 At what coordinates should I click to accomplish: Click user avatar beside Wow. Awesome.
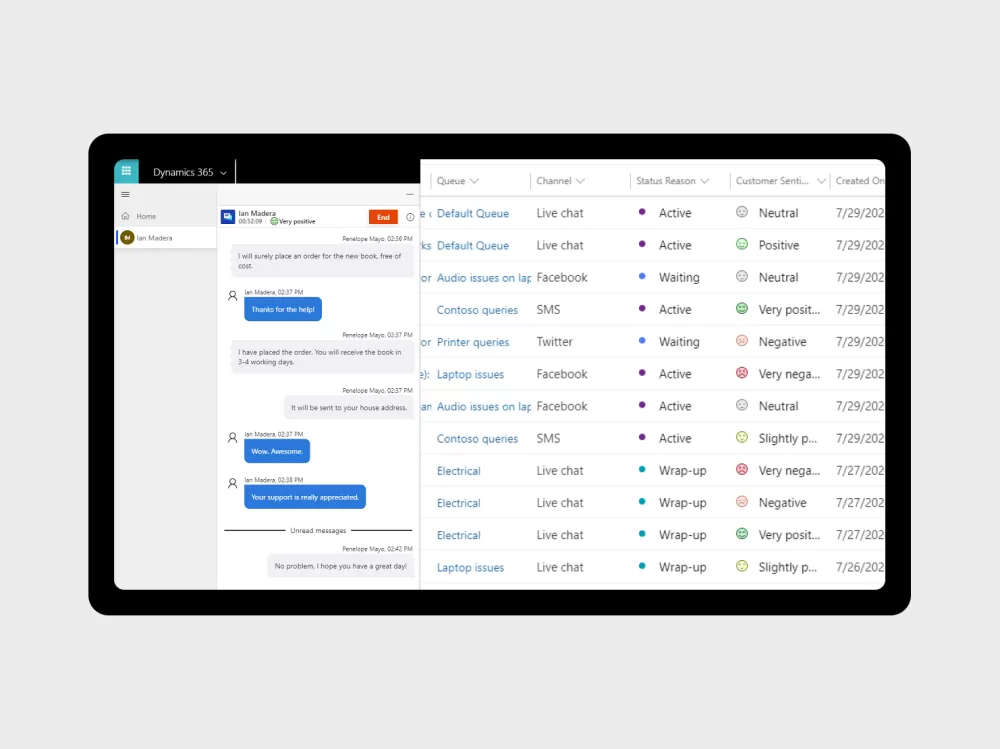click(x=233, y=438)
